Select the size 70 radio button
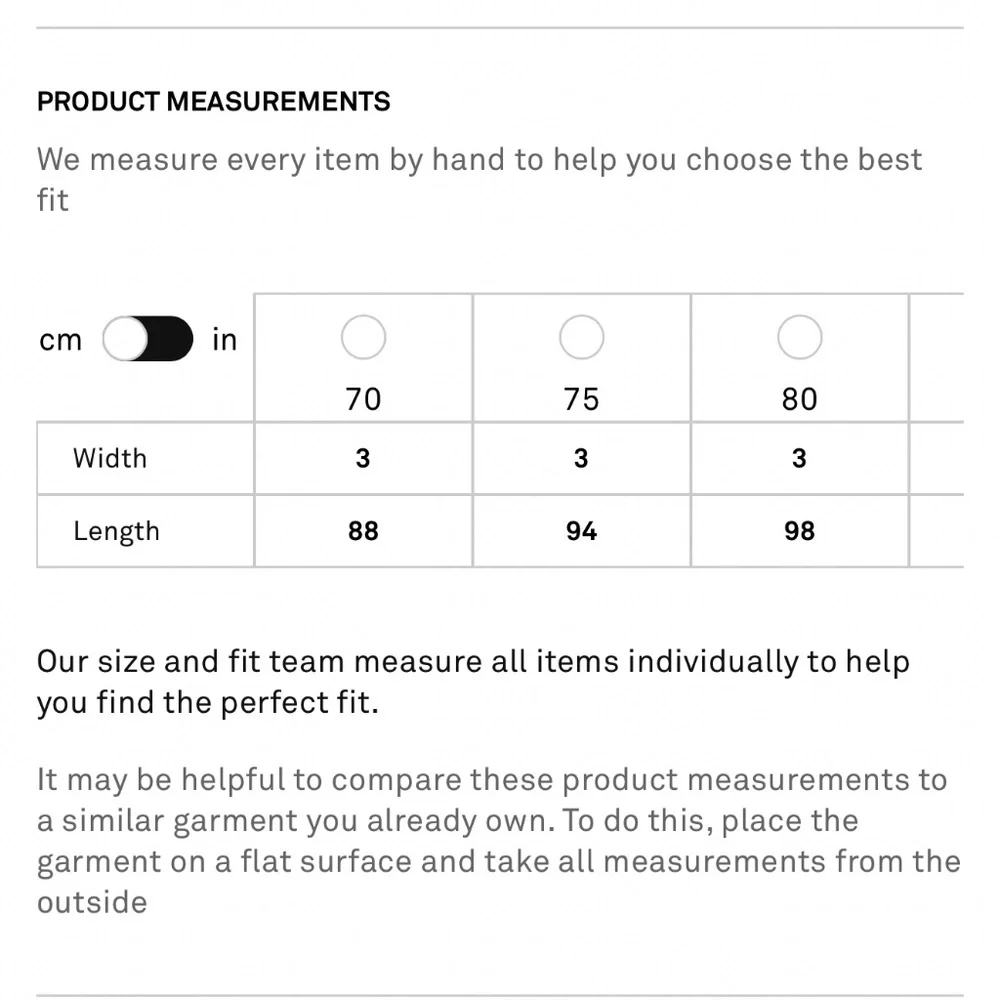The image size is (1000, 1000). (364, 337)
